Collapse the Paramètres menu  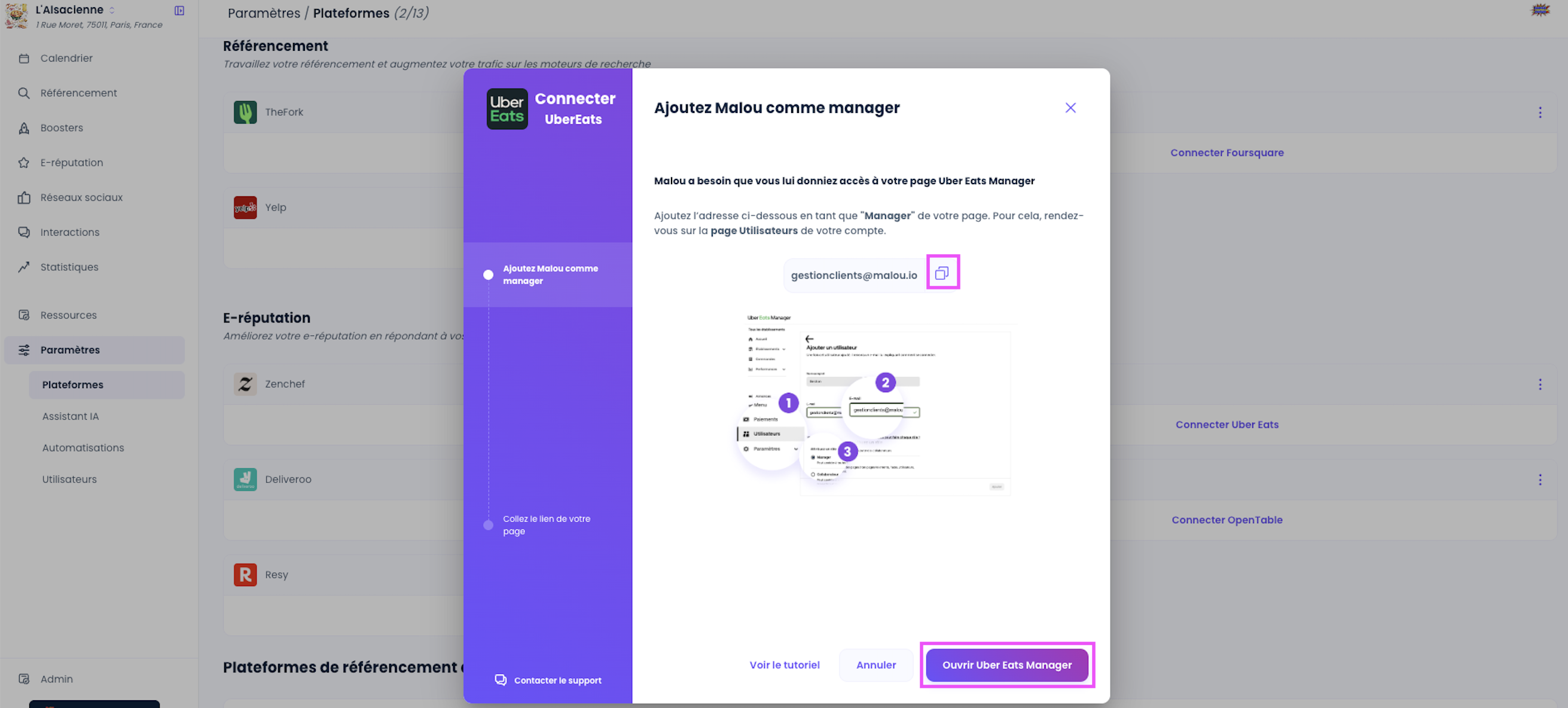94,349
